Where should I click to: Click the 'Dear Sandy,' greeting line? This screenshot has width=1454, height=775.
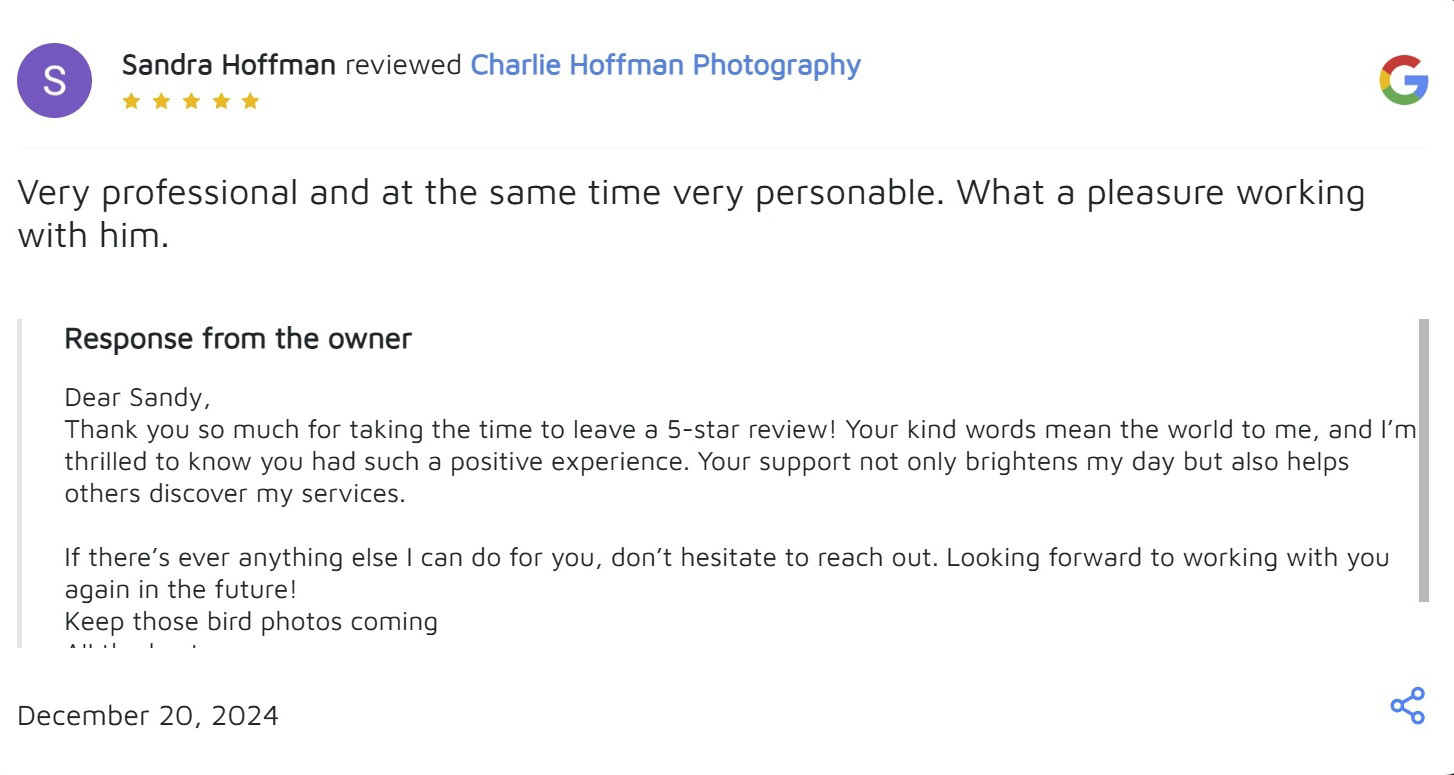tap(137, 398)
